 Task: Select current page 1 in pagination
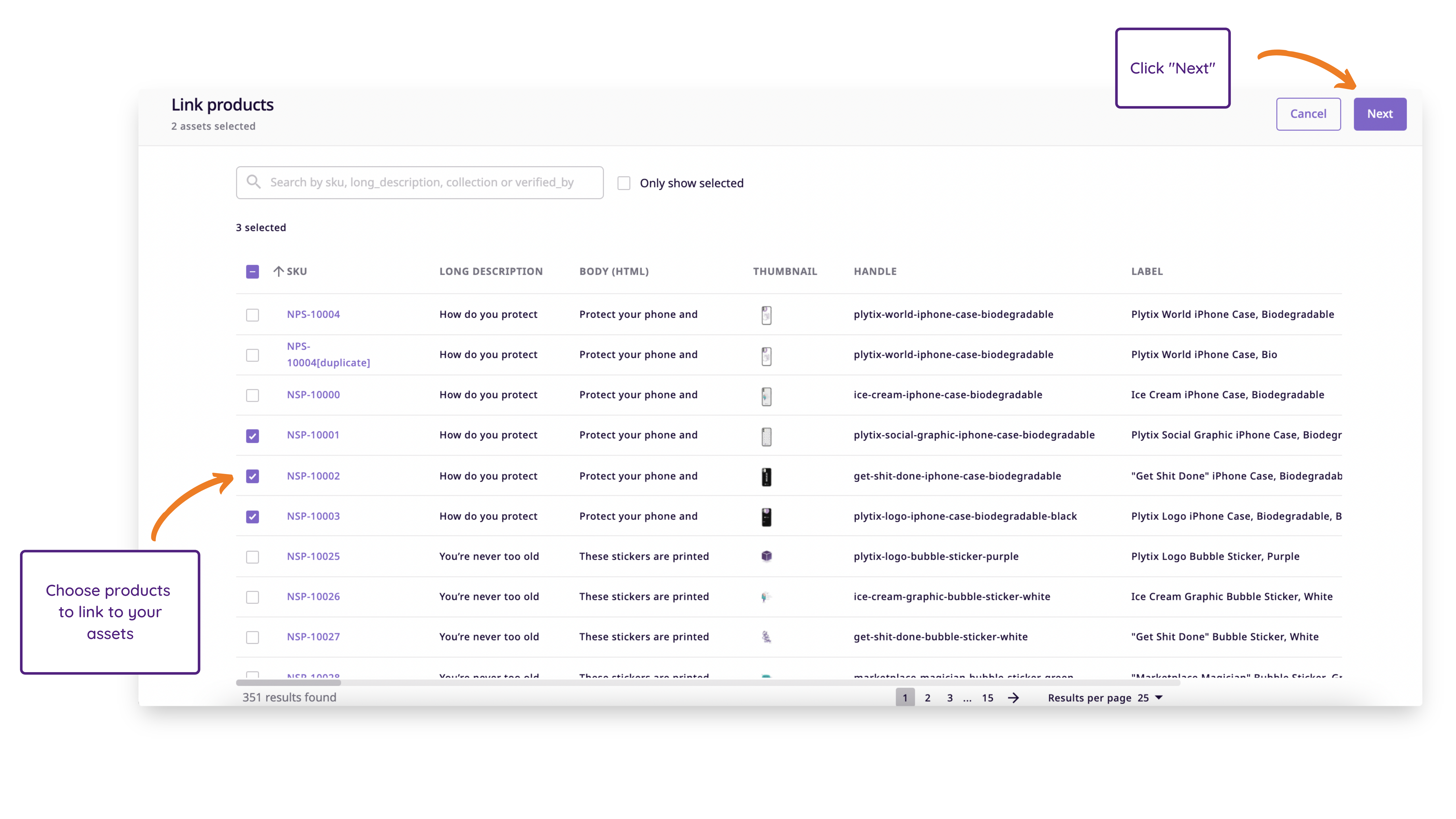click(905, 698)
